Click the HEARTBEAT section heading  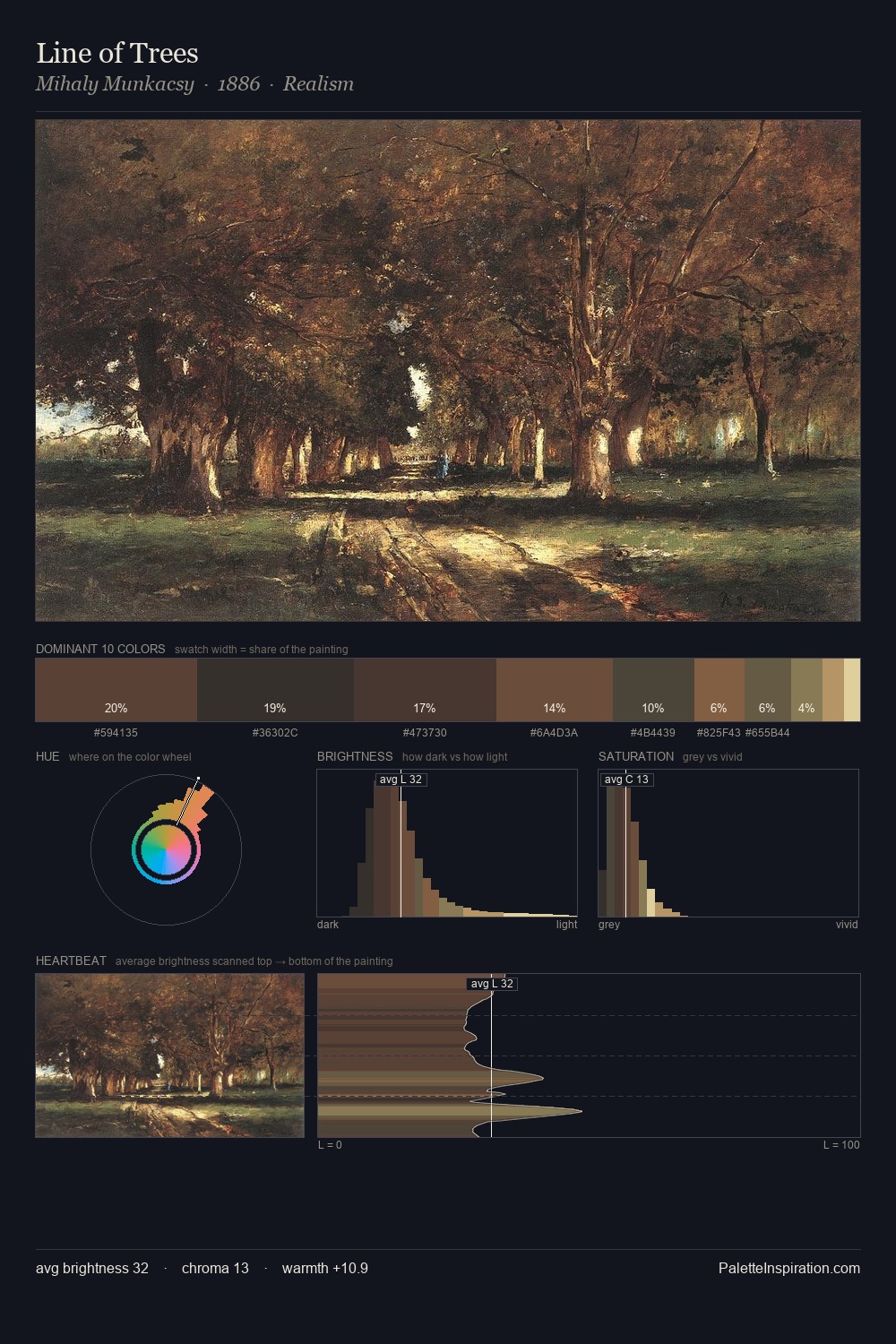(x=71, y=961)
